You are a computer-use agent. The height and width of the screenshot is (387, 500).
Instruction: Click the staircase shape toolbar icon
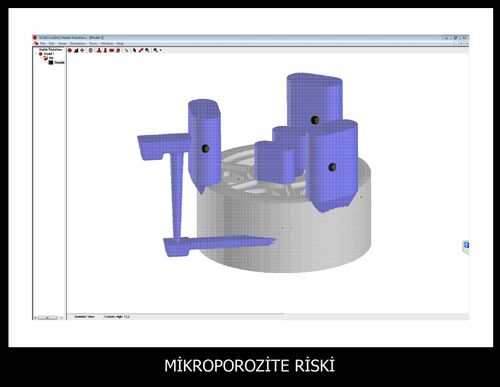point(76,50)
